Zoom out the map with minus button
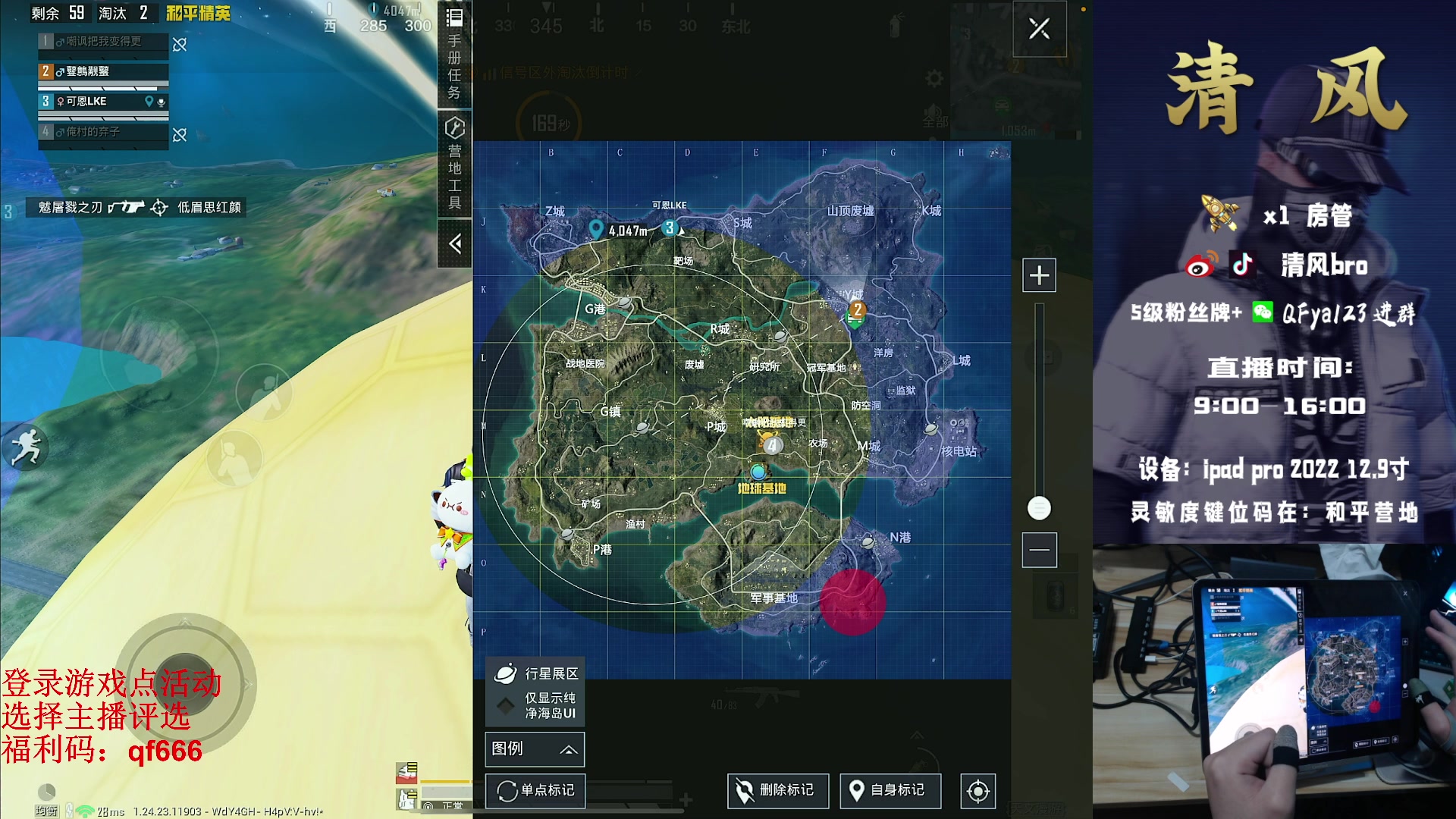 [1039, 550]
